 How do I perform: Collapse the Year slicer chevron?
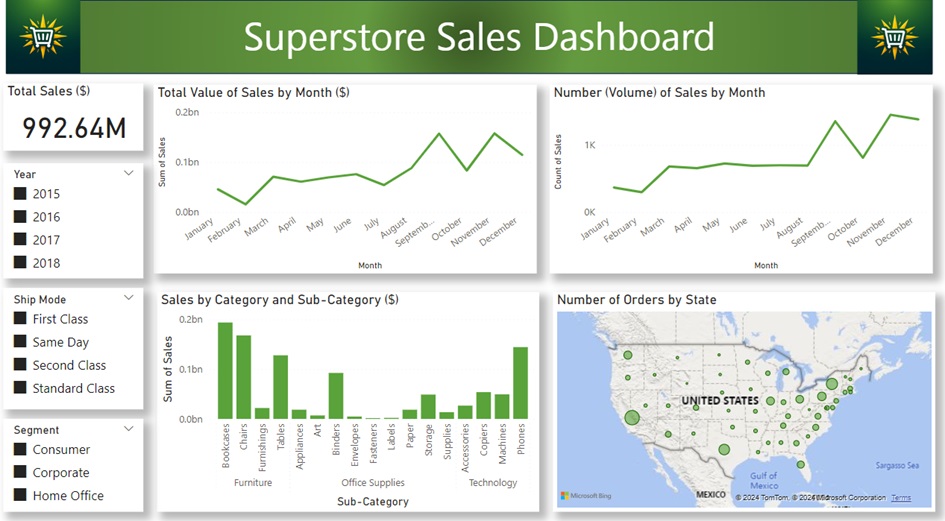point(128,173)
